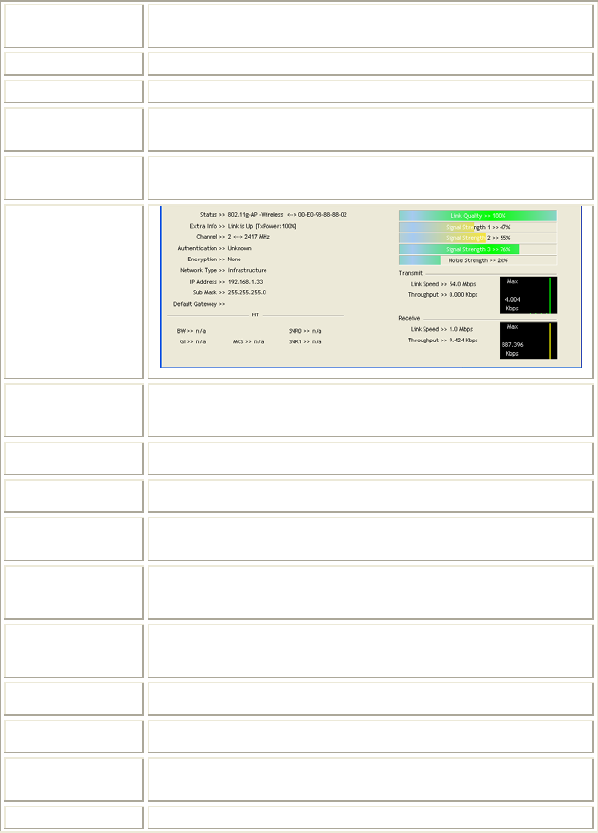This screenshot has width=598, height=833.
Task: Click the Receive throughput graph
Action: pos(528,341)
